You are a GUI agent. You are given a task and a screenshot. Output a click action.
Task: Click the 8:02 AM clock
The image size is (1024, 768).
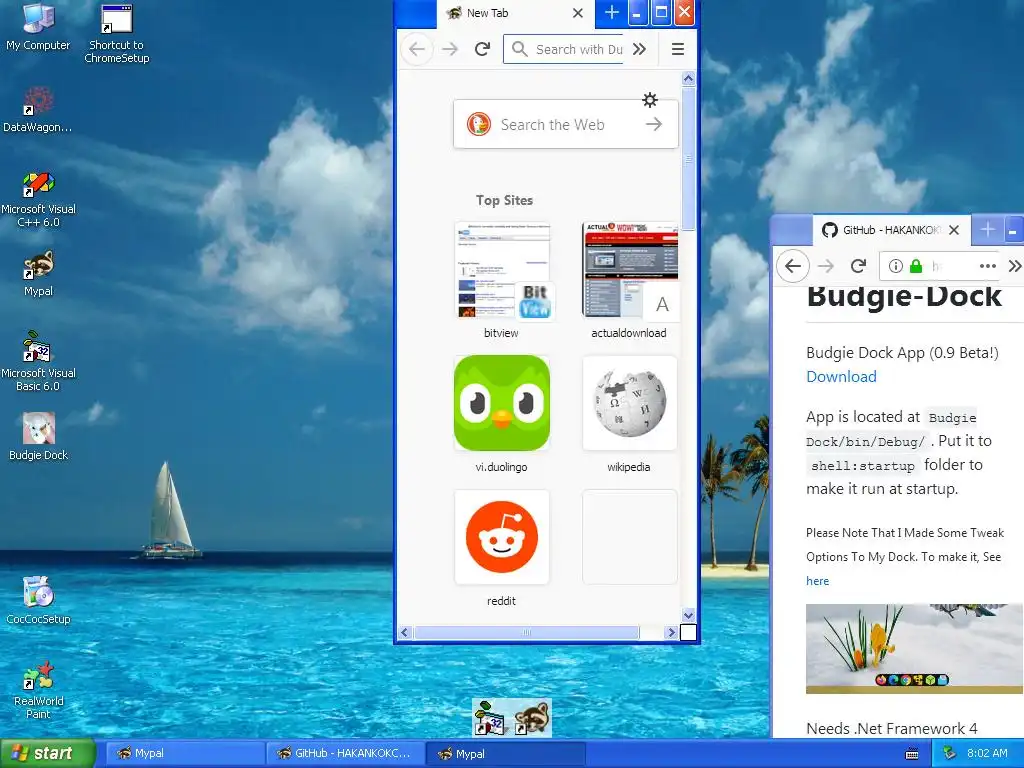(x=987, y=753)
